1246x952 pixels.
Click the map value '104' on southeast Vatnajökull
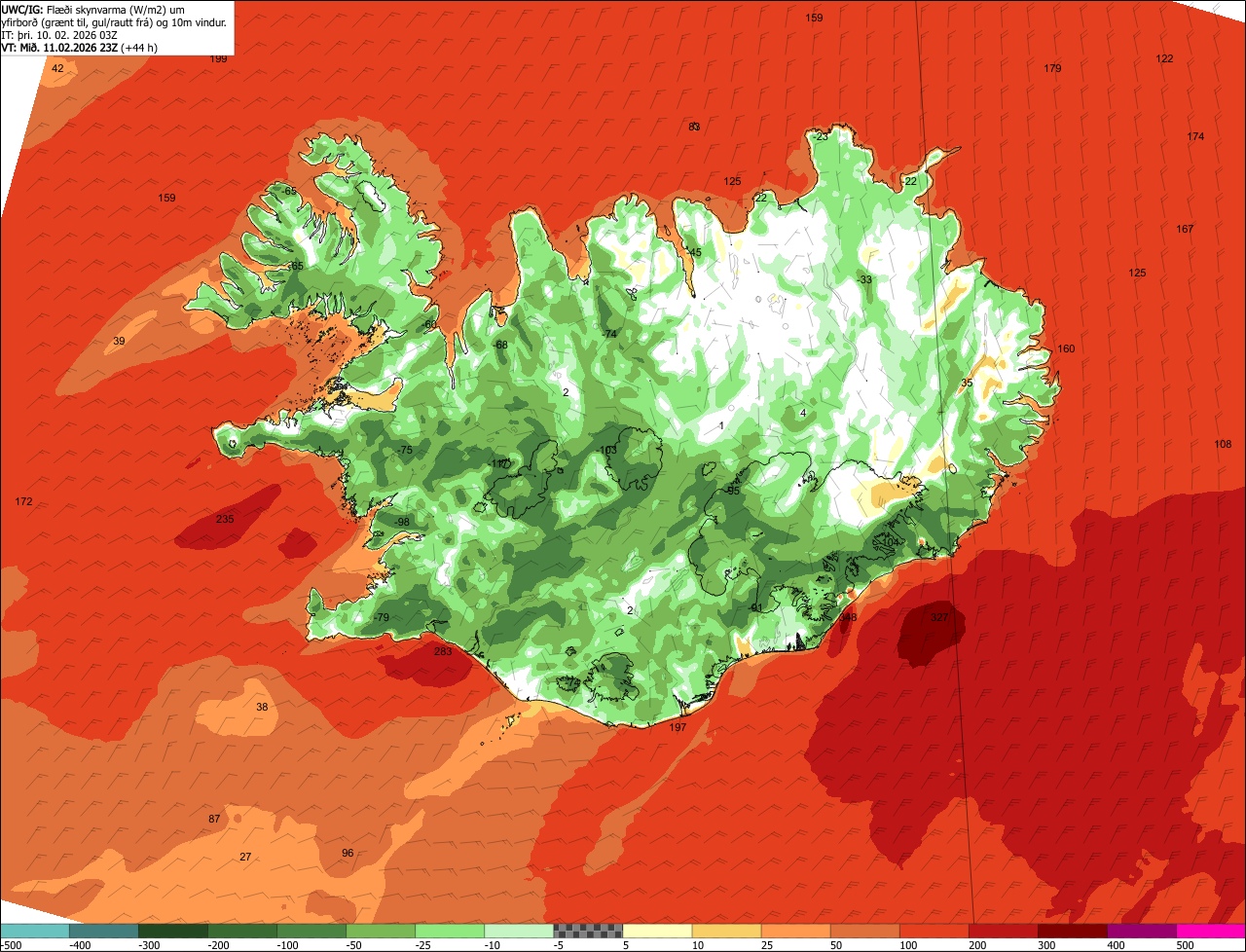889,542
